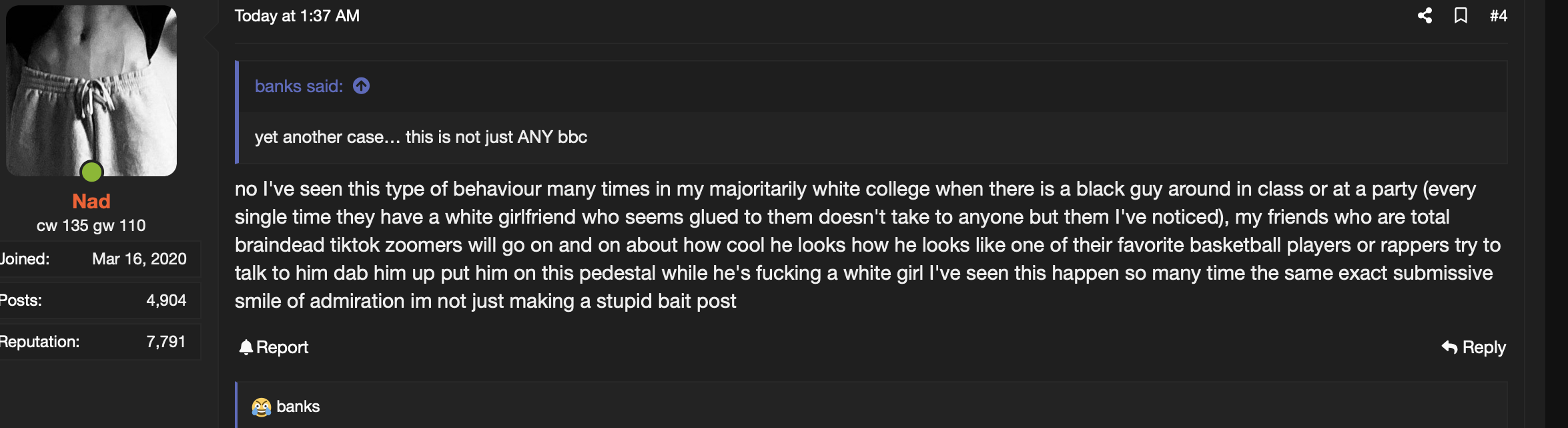Click the Reputation value 7,791
Screen dimensions: 1568x428
point(166,342)
